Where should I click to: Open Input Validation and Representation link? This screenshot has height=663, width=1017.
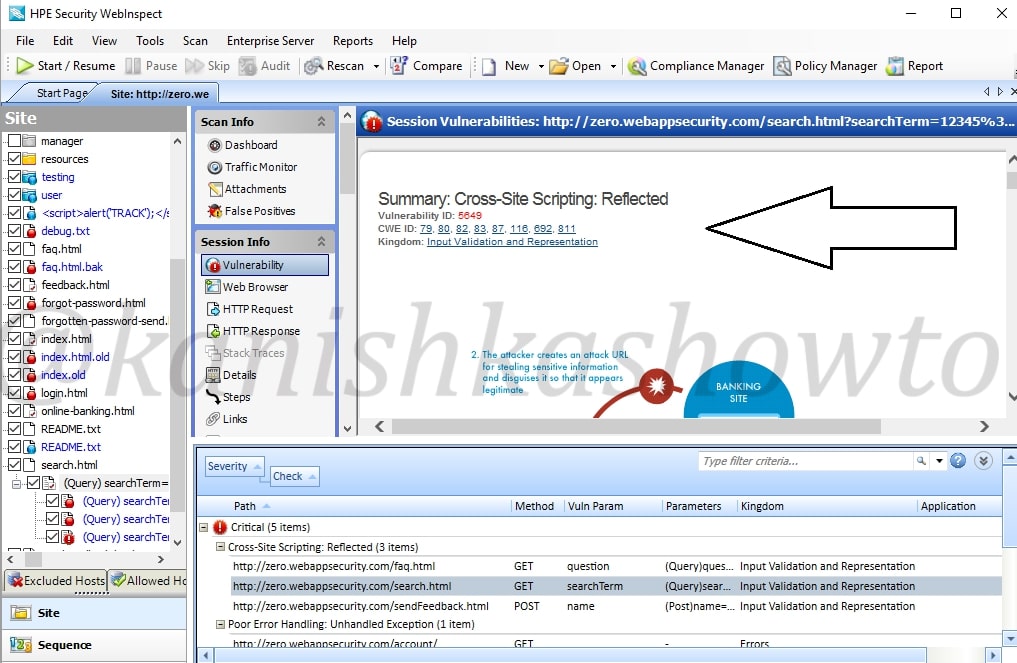tap(512, 241)
